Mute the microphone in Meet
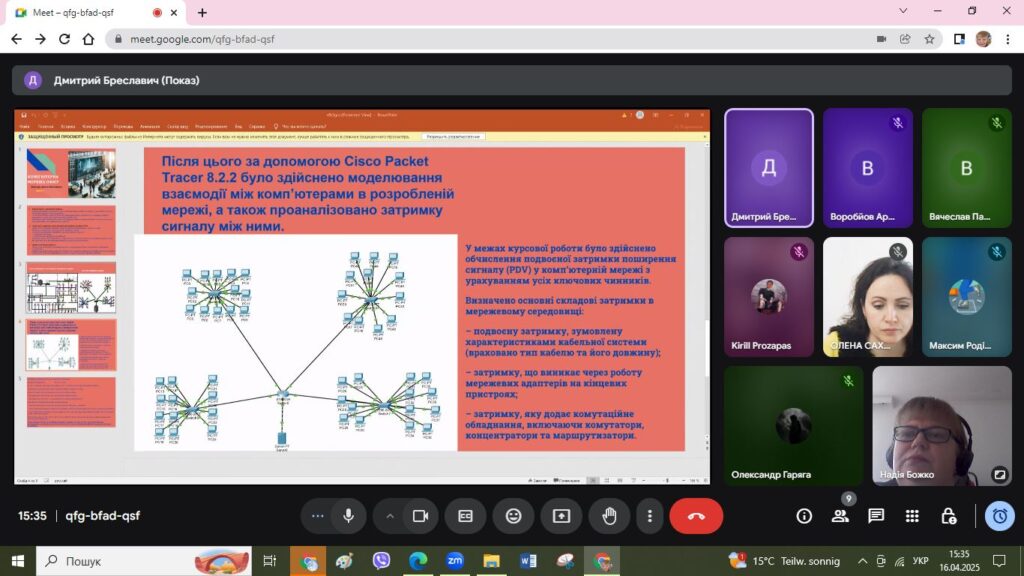 (349, 516)
